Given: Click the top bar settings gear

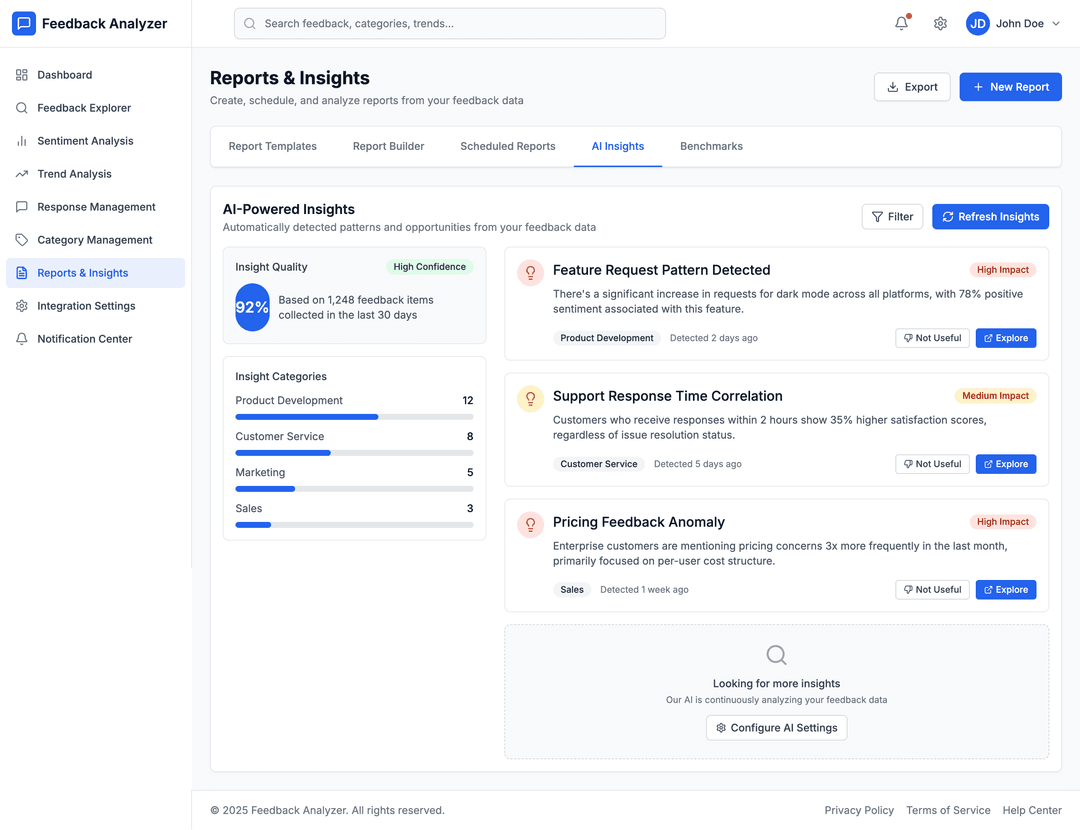Looking at the screenshot, I should pyautogui.click(x=940, y=22).
